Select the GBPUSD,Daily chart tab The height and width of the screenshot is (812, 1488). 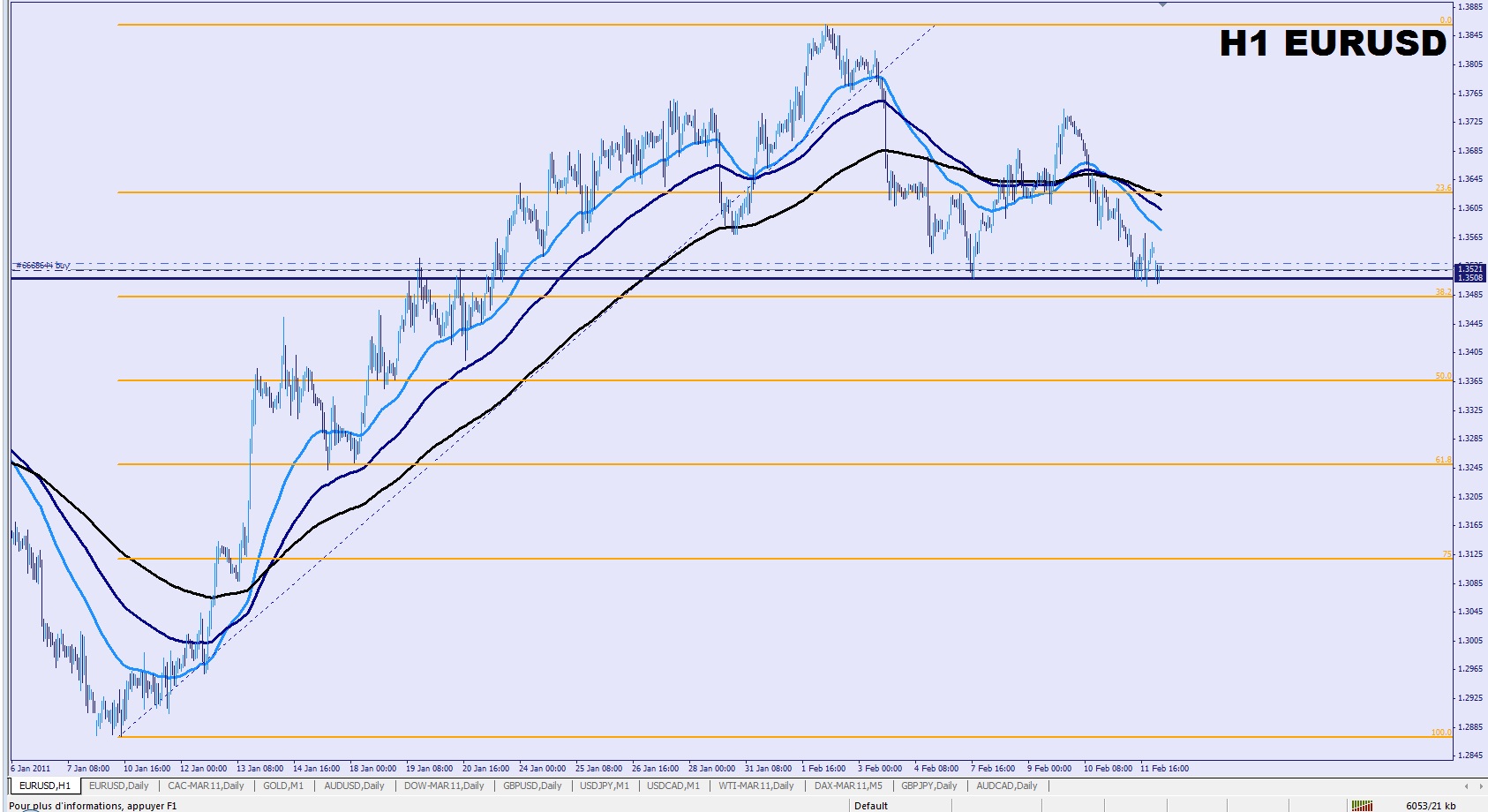pos(532,786)
